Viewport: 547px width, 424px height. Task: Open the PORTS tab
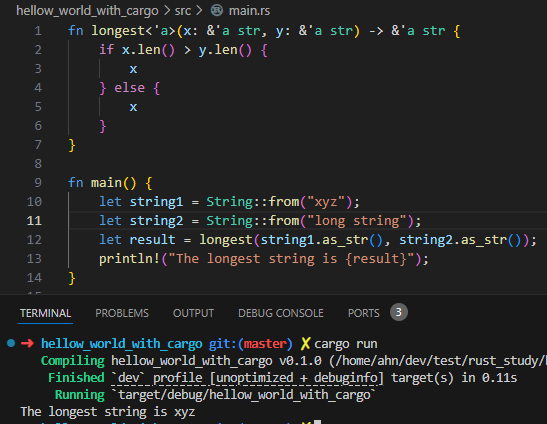(364, 313)
